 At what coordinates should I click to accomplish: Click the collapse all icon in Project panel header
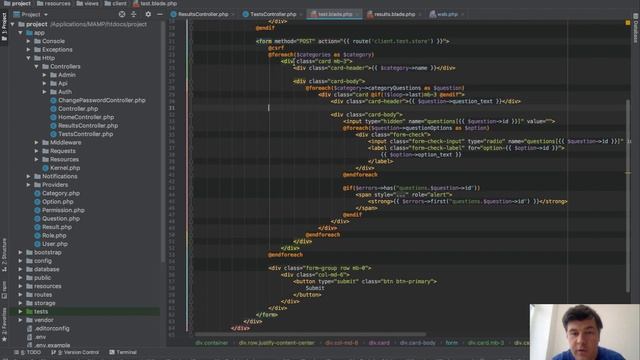pyautogui.click(x=134, y=14)
